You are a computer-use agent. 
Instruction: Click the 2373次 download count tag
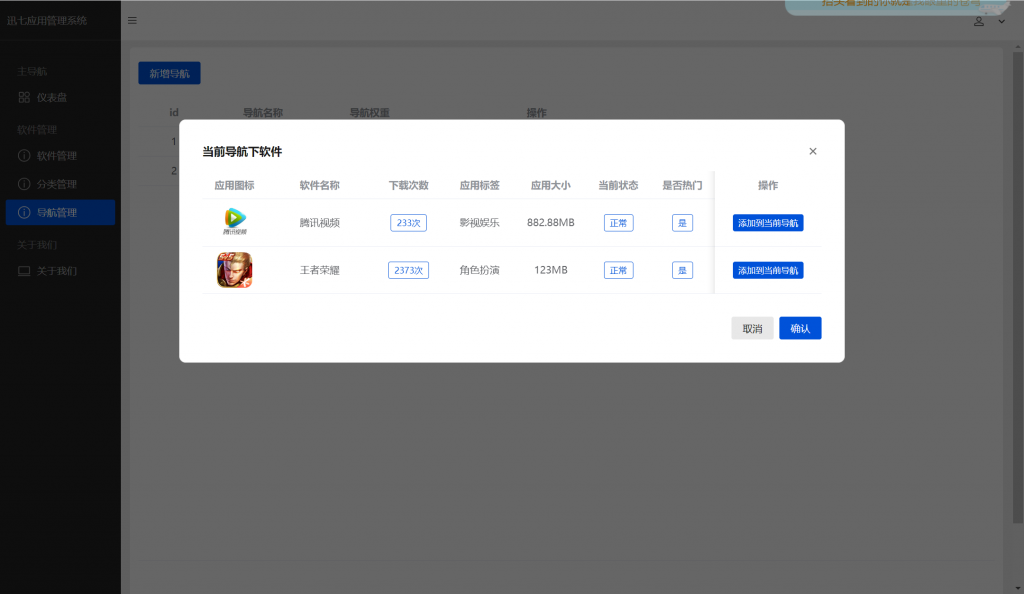pos(408,270)
